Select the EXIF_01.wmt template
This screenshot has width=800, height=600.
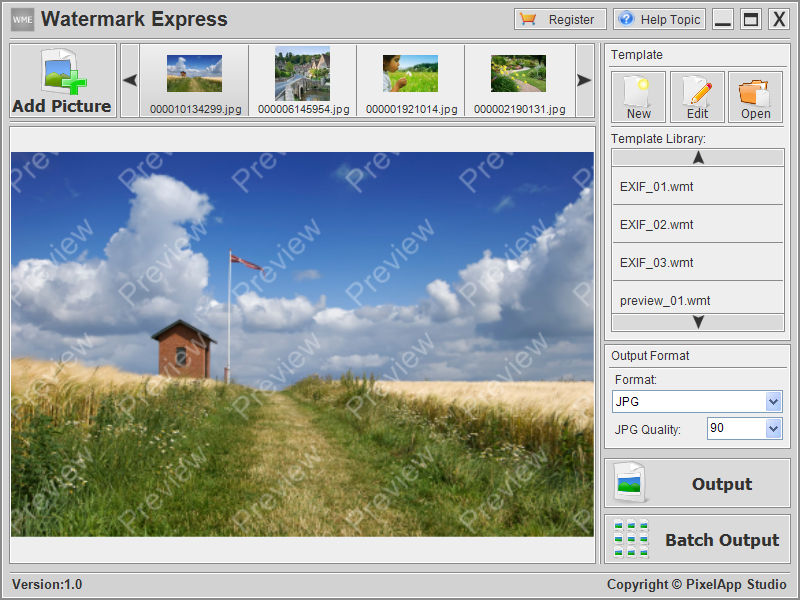(697, 187)
